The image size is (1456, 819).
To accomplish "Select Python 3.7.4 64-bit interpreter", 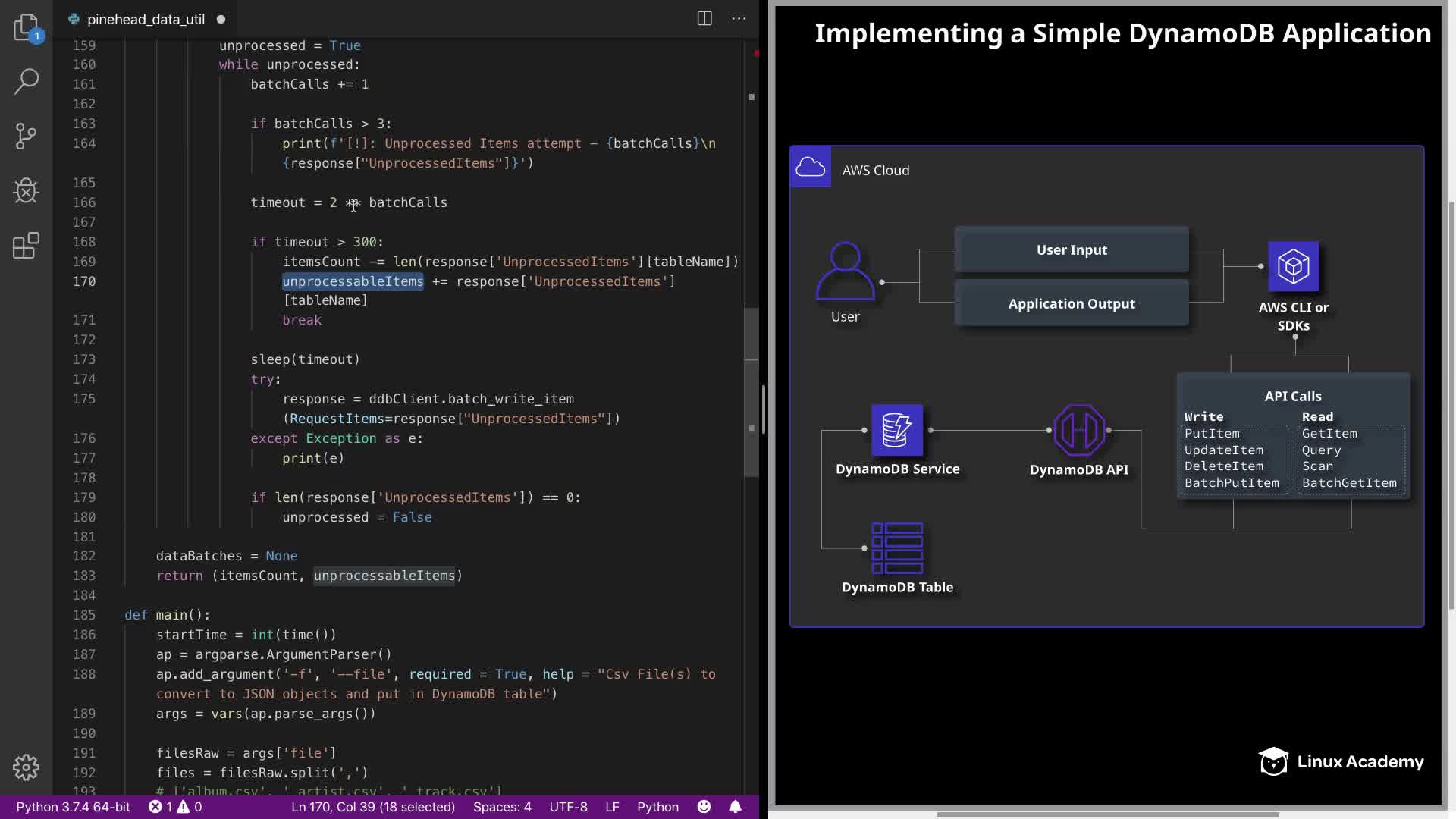I will click(73, 806).
